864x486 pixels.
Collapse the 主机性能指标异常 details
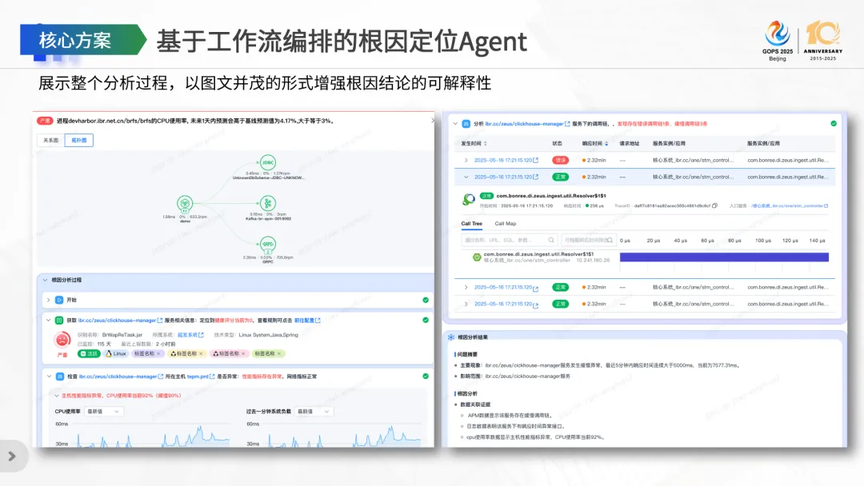57,396
